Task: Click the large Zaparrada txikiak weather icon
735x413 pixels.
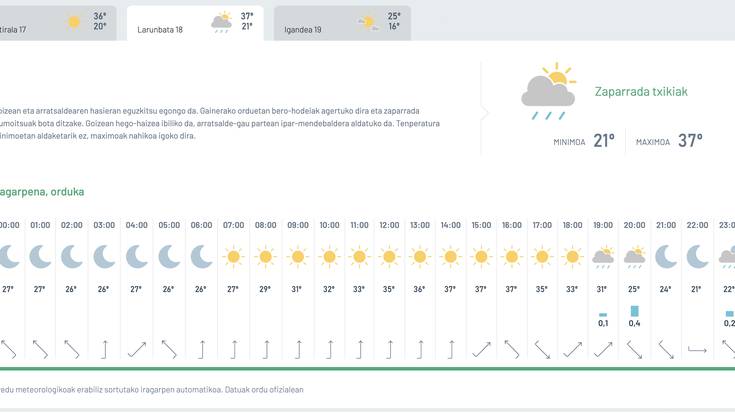Action: (x=548, y=92)
